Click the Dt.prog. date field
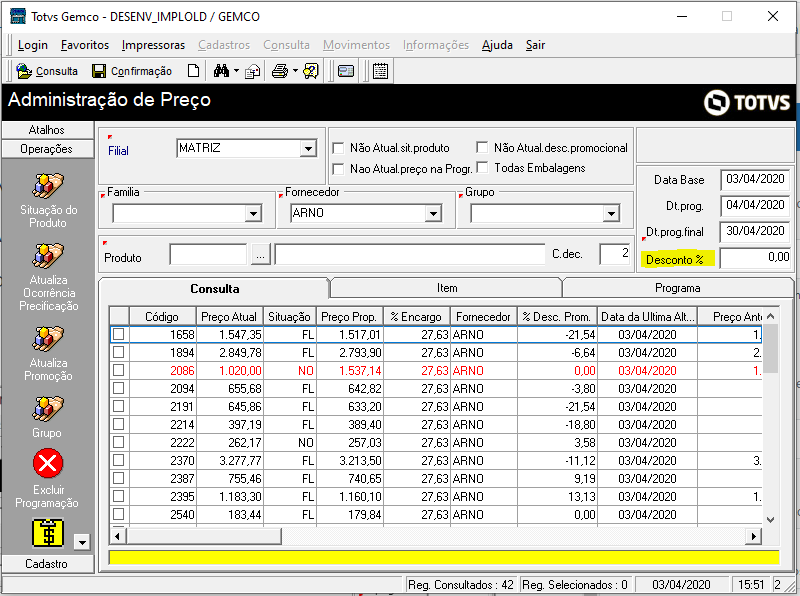The height and width of the screenshot is (596, 800). pos(755,205)
